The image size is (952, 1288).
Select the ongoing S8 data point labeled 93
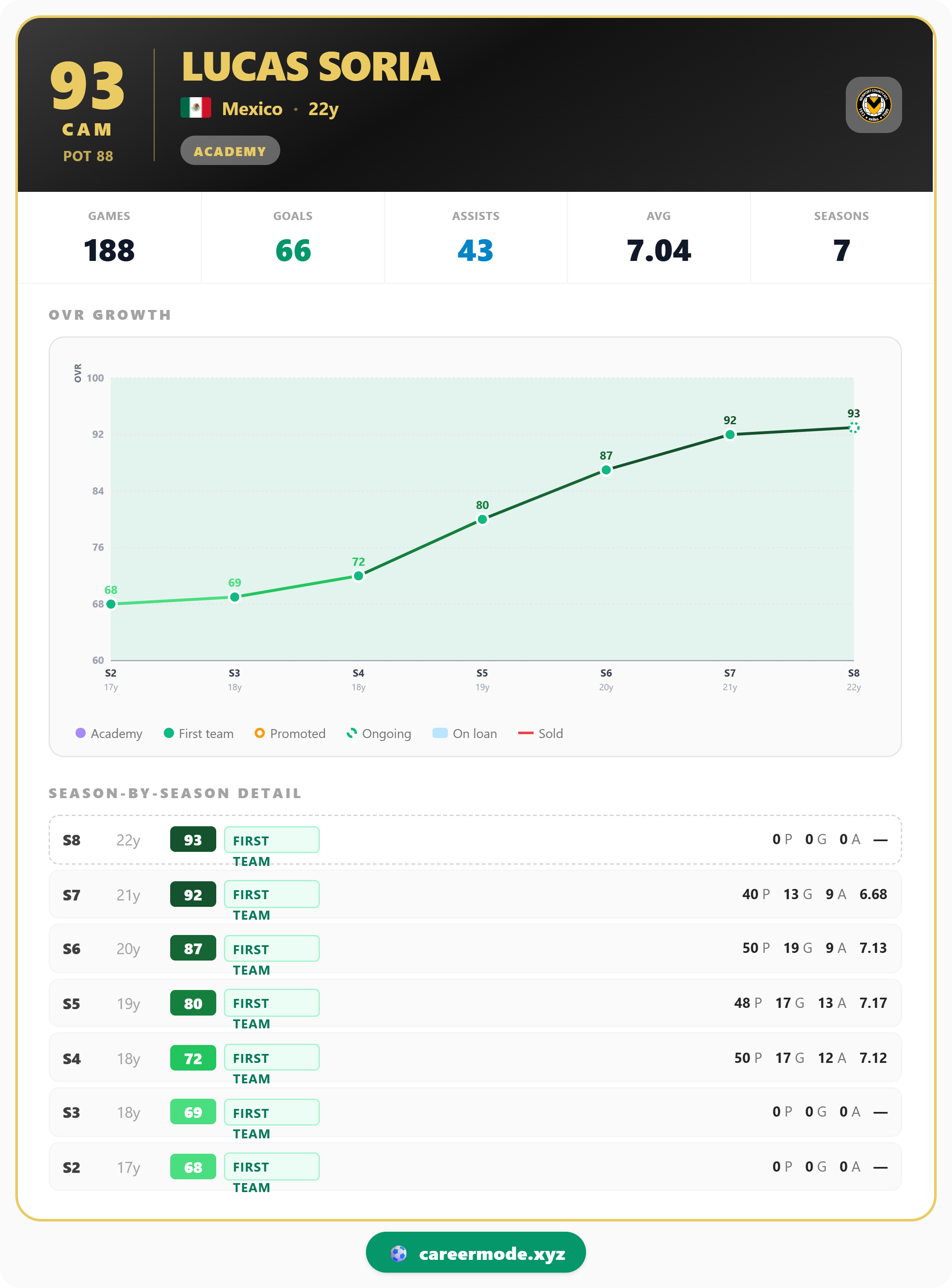pos(853,427)
